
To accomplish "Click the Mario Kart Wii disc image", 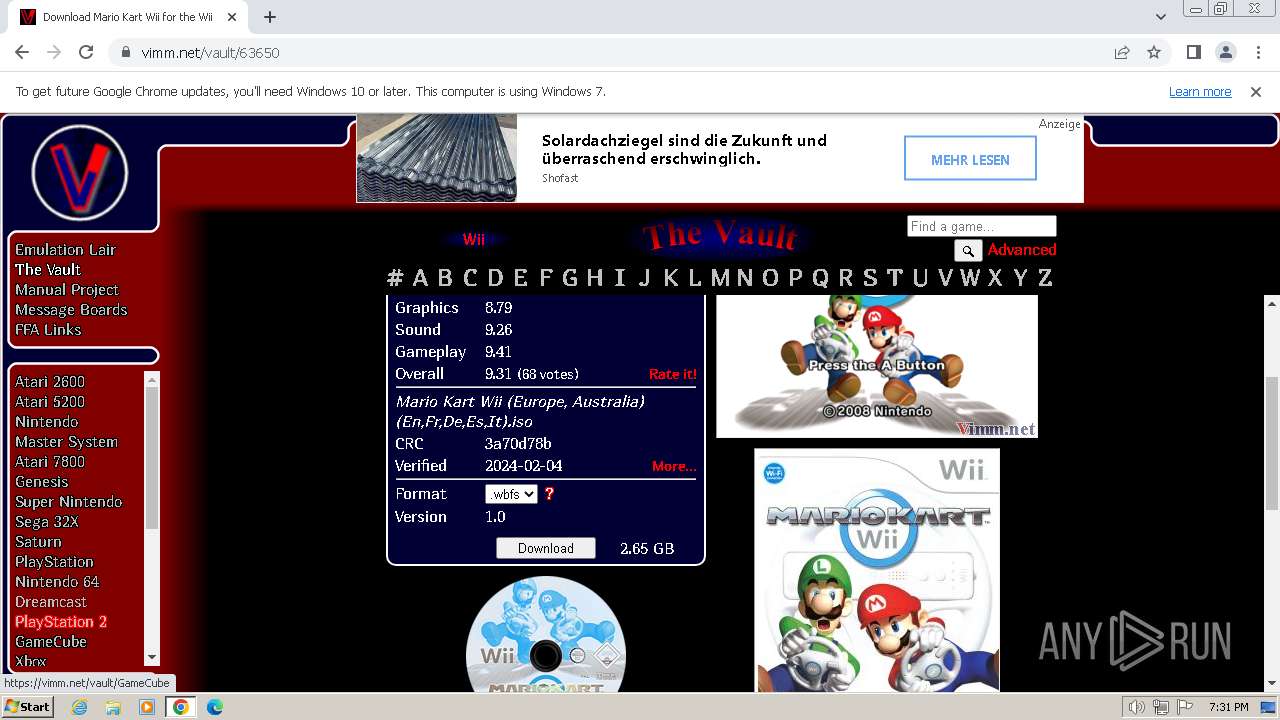I will coord(546,635).
